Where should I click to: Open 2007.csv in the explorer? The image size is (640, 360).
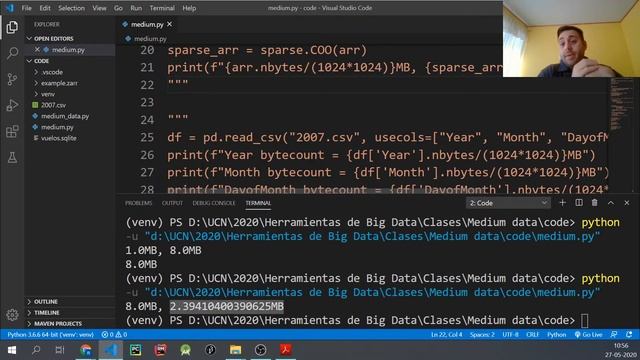point(69,105)
